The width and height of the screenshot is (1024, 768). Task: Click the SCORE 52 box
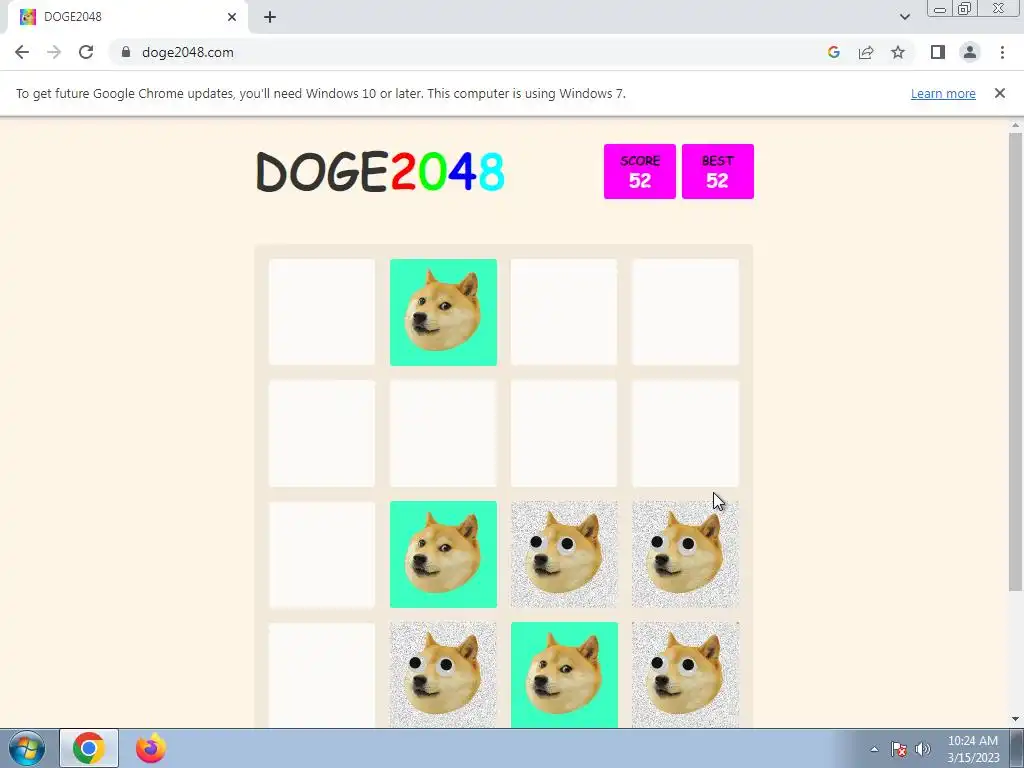pyautogui.click(x=640, y=172)
